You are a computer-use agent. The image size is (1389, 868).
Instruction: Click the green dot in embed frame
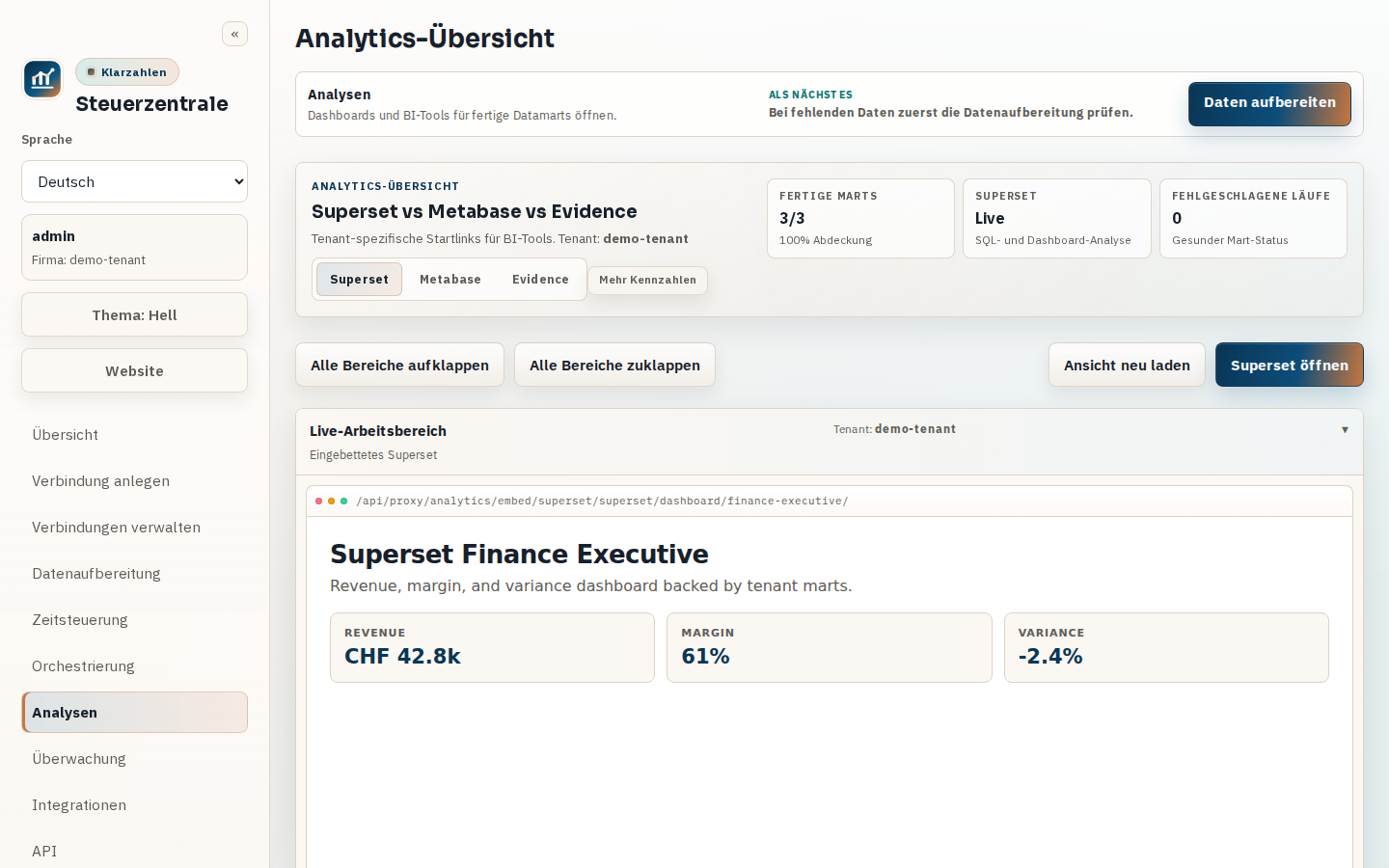(x=344, y=501)
